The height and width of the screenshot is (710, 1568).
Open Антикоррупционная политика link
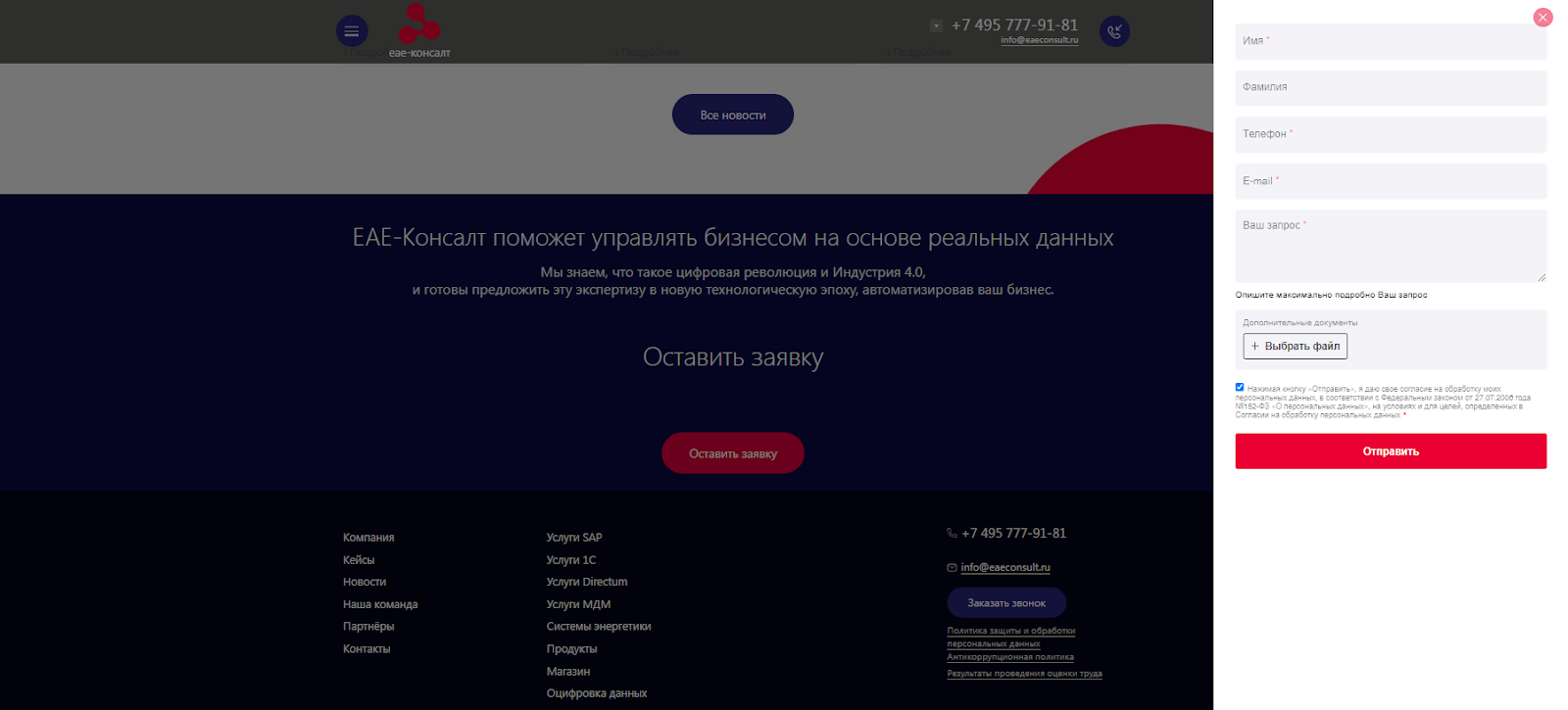(x=1010, y=657)
